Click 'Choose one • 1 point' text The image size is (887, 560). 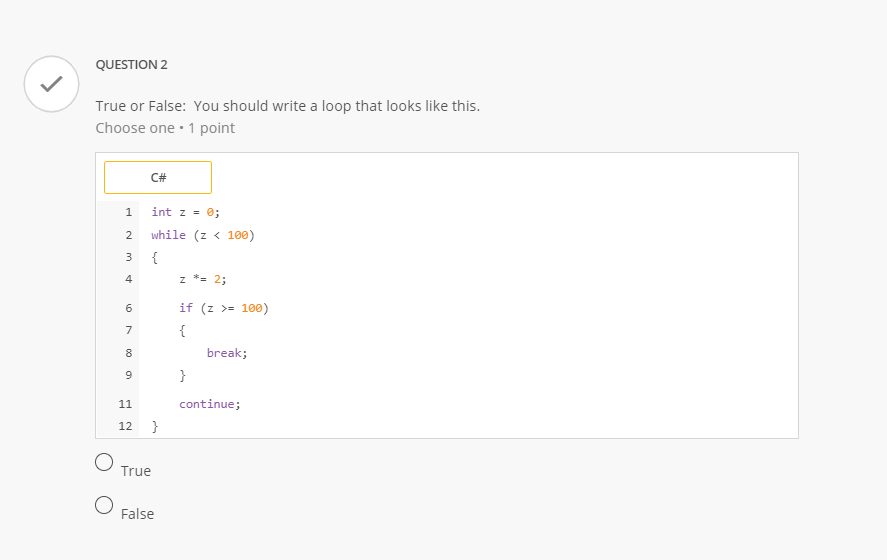tap(165, 128)
